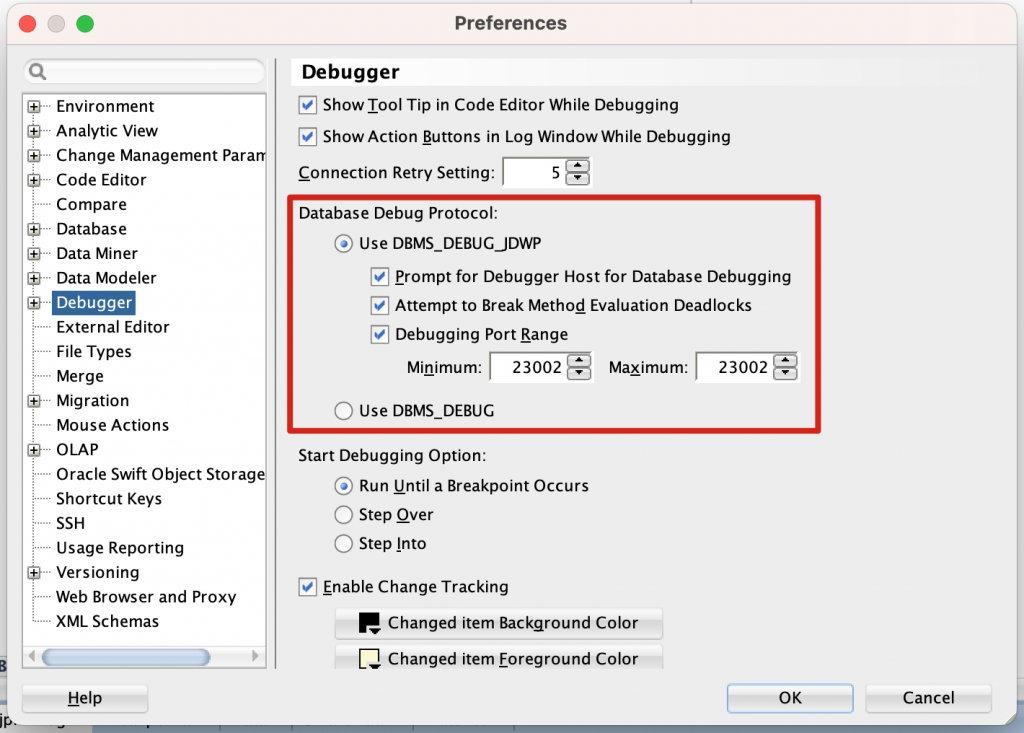The height and width of the screenshot is (733, 1024).
Task: Expand Change Management Parameters node
Action: [x=34, y=155]
